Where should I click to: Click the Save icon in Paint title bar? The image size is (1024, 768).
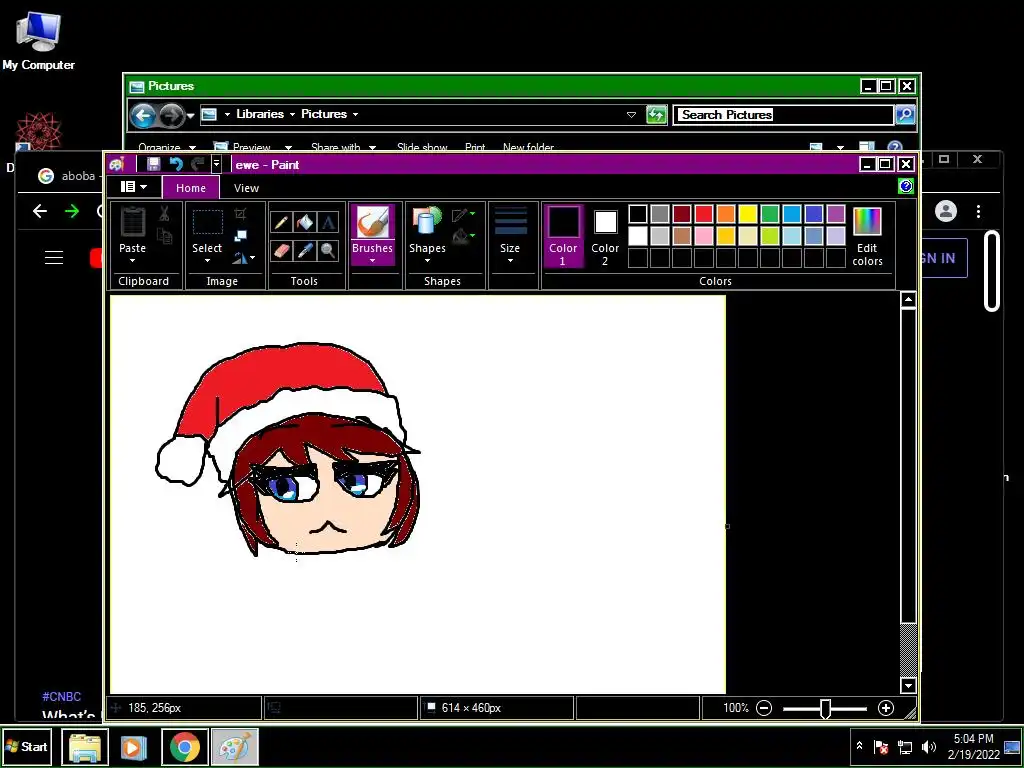153,164
